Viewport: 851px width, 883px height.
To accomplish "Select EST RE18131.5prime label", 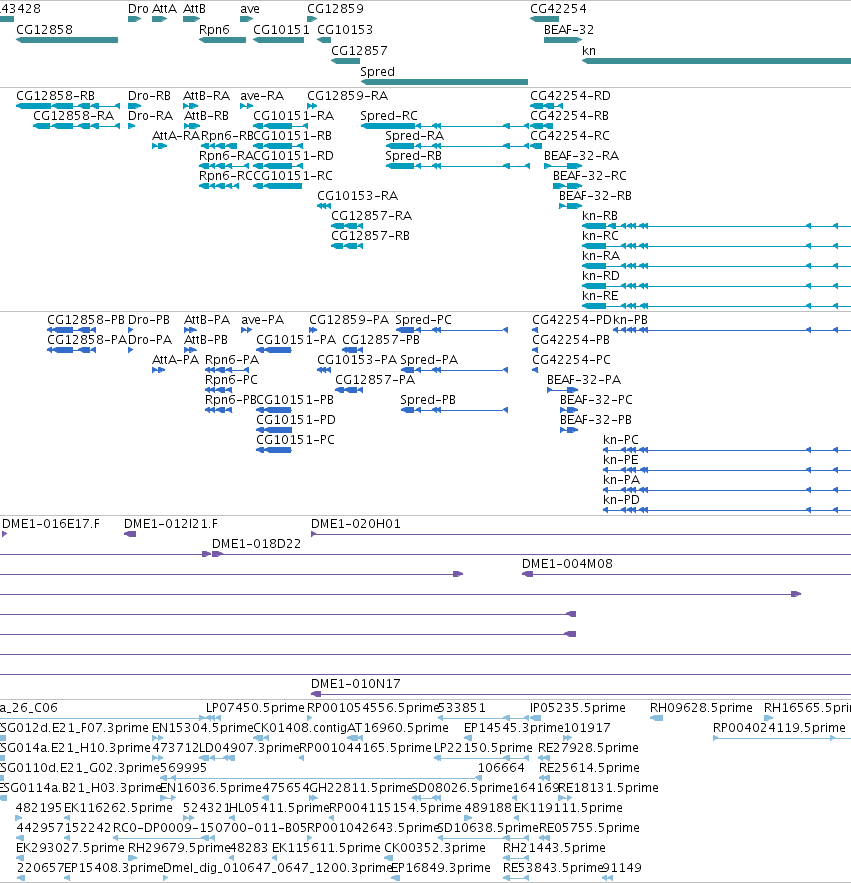I will [609, 788].
